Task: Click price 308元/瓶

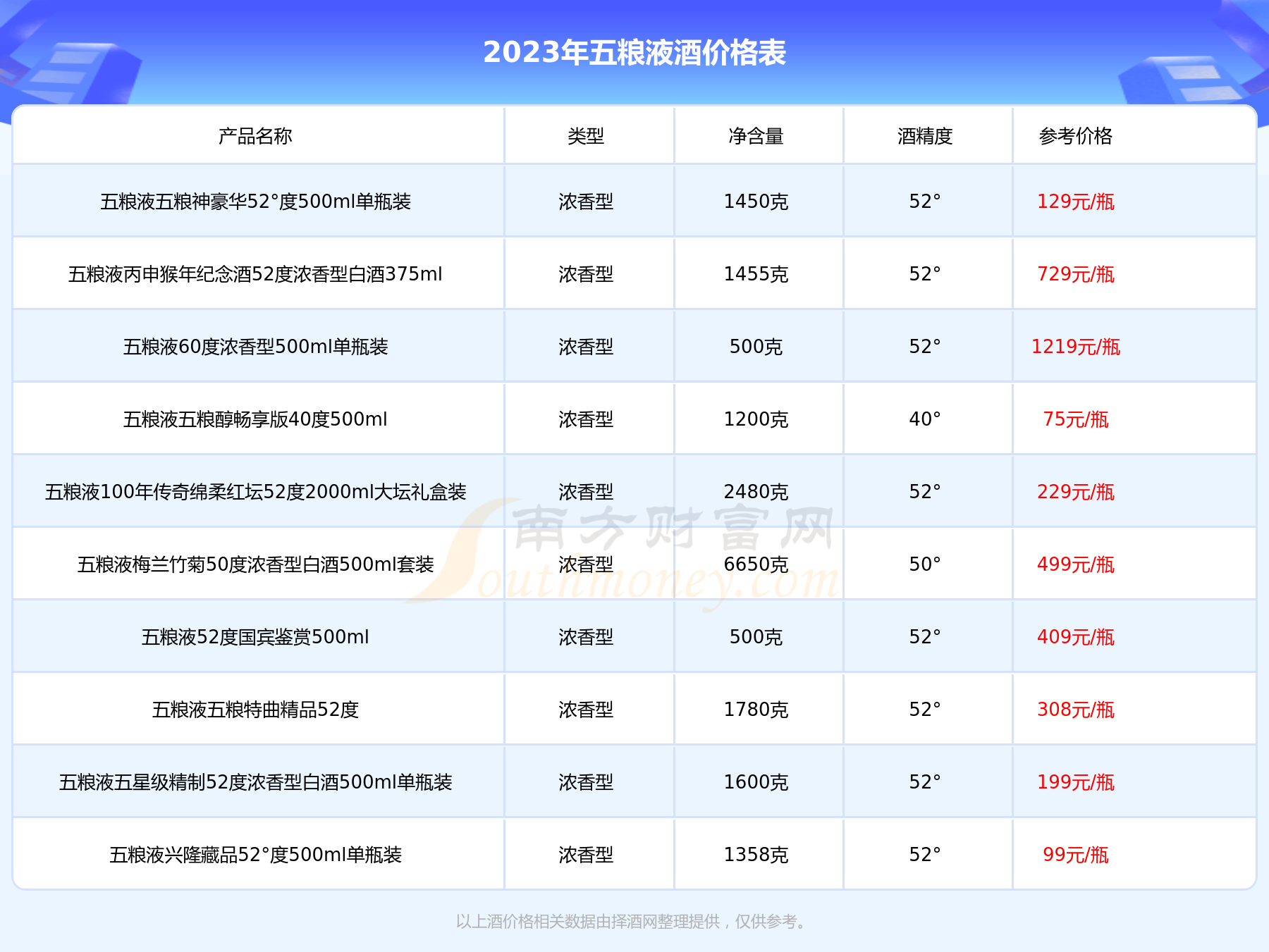Action: [x=1075, y=710]
